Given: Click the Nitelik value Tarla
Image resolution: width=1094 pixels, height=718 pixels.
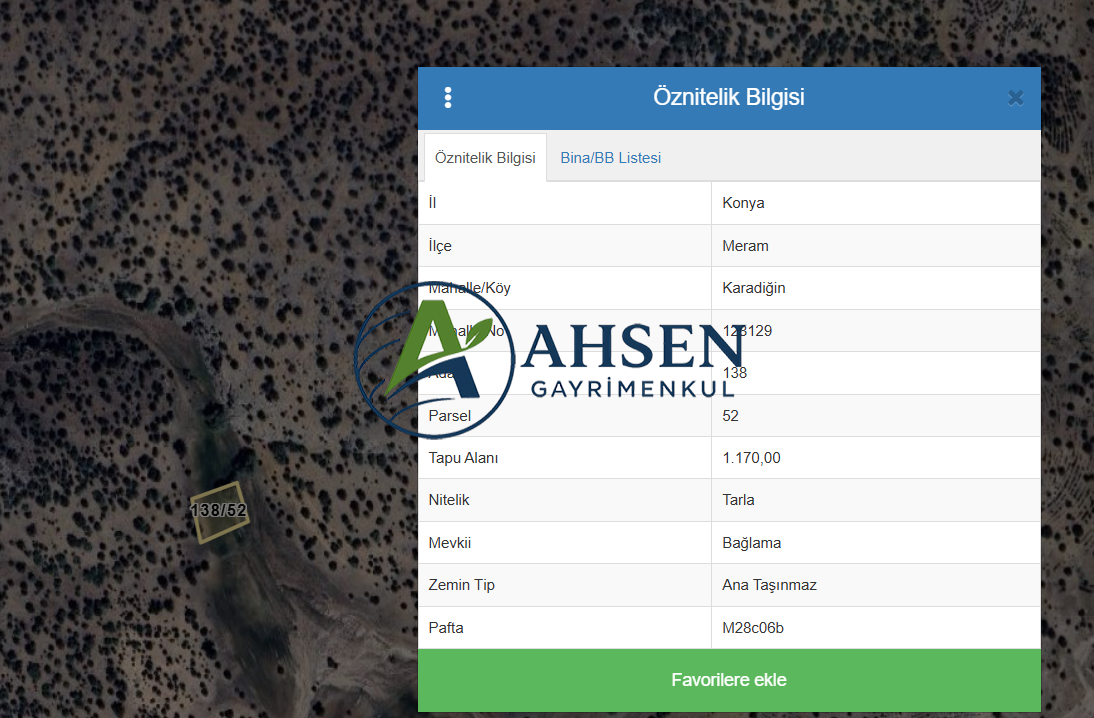Looking at the screenshot, I should pyautogui.click(x=739, y=500).
